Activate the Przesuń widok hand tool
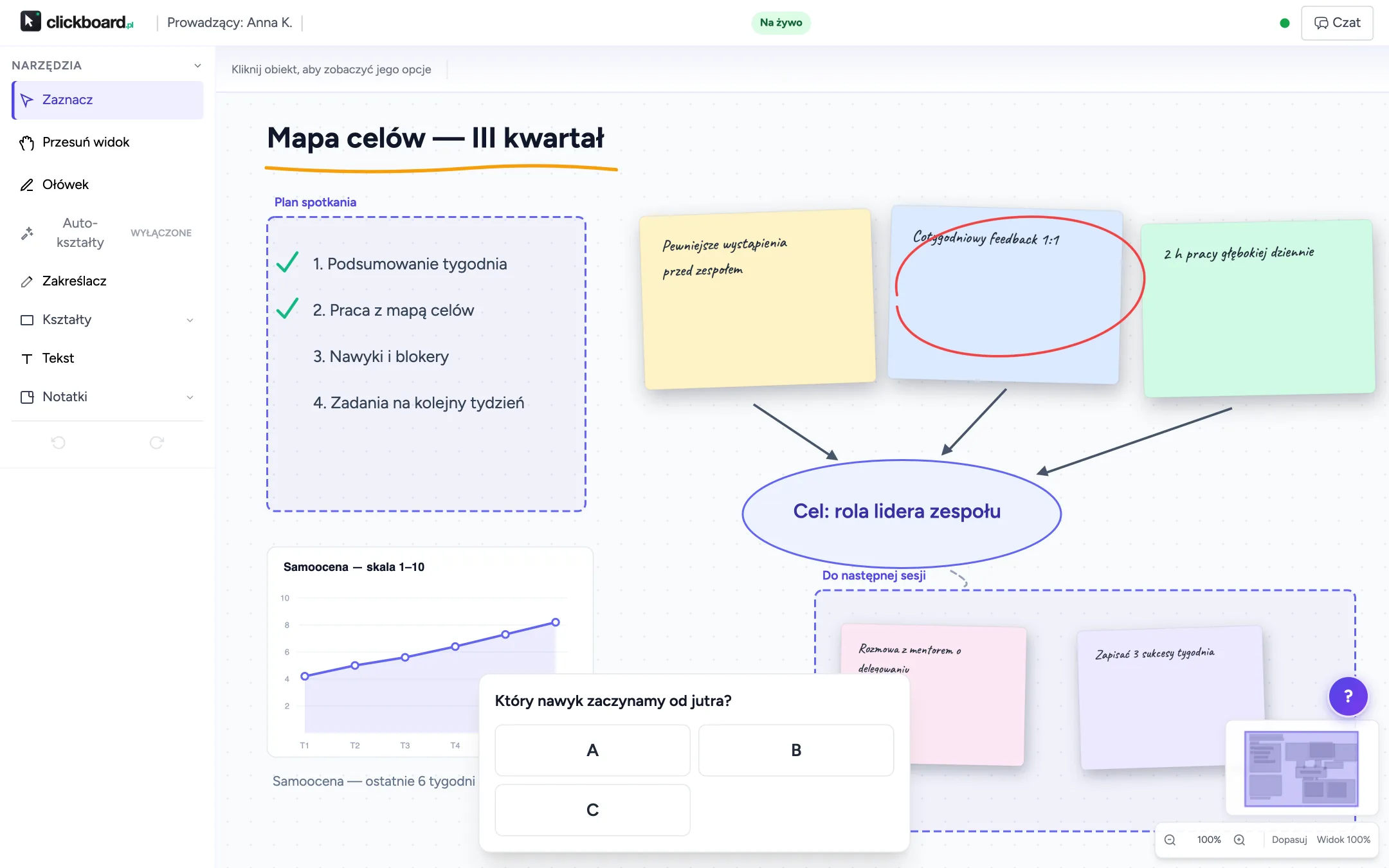The image size is (1389, 868). click(107, 142)
